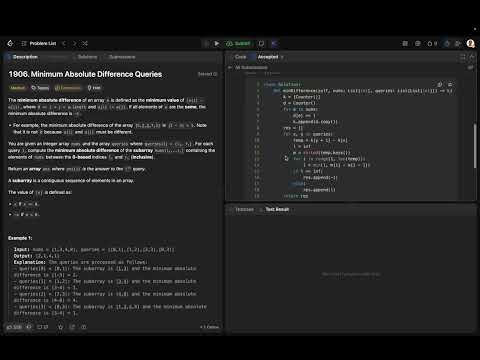The image size is (480, 360).
Task: Click the problem title text
Action: click(x=85, y=74)
